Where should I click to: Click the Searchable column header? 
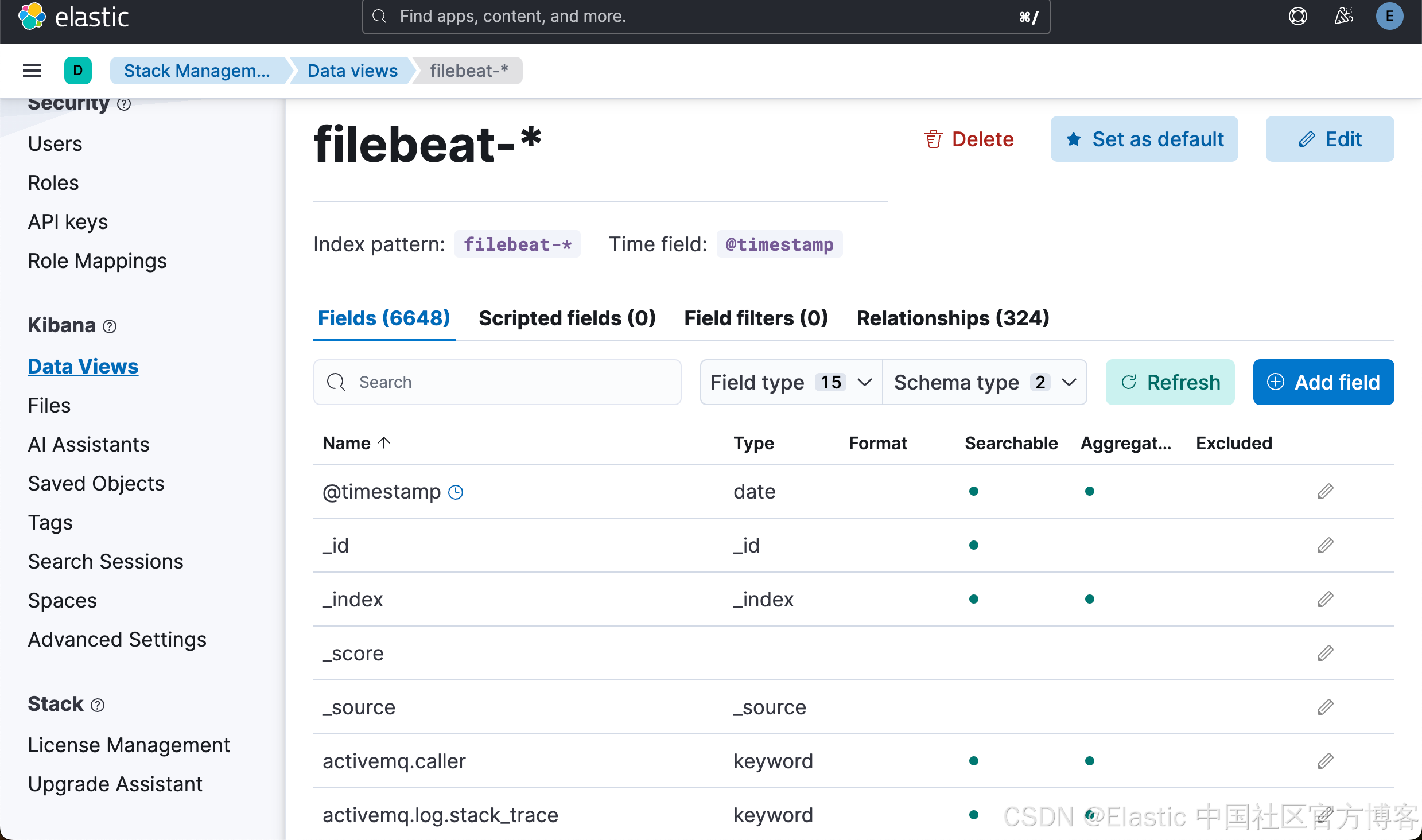point(1011,443)
